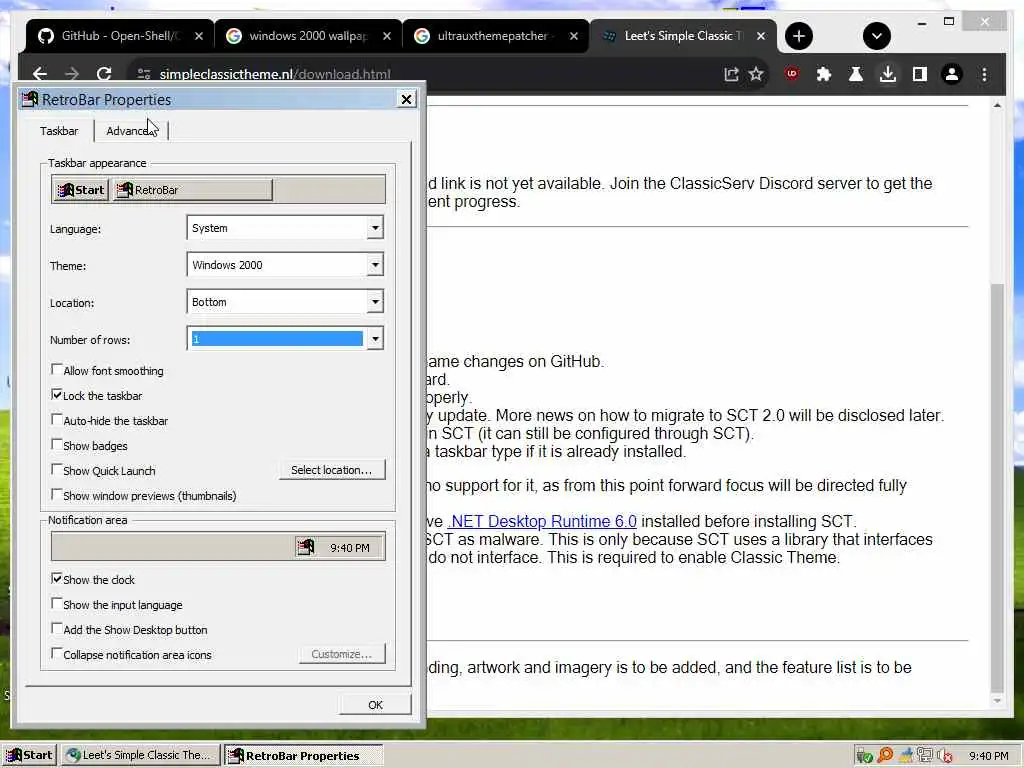
Task: Click the browser forward arrow
Action: 72,74
